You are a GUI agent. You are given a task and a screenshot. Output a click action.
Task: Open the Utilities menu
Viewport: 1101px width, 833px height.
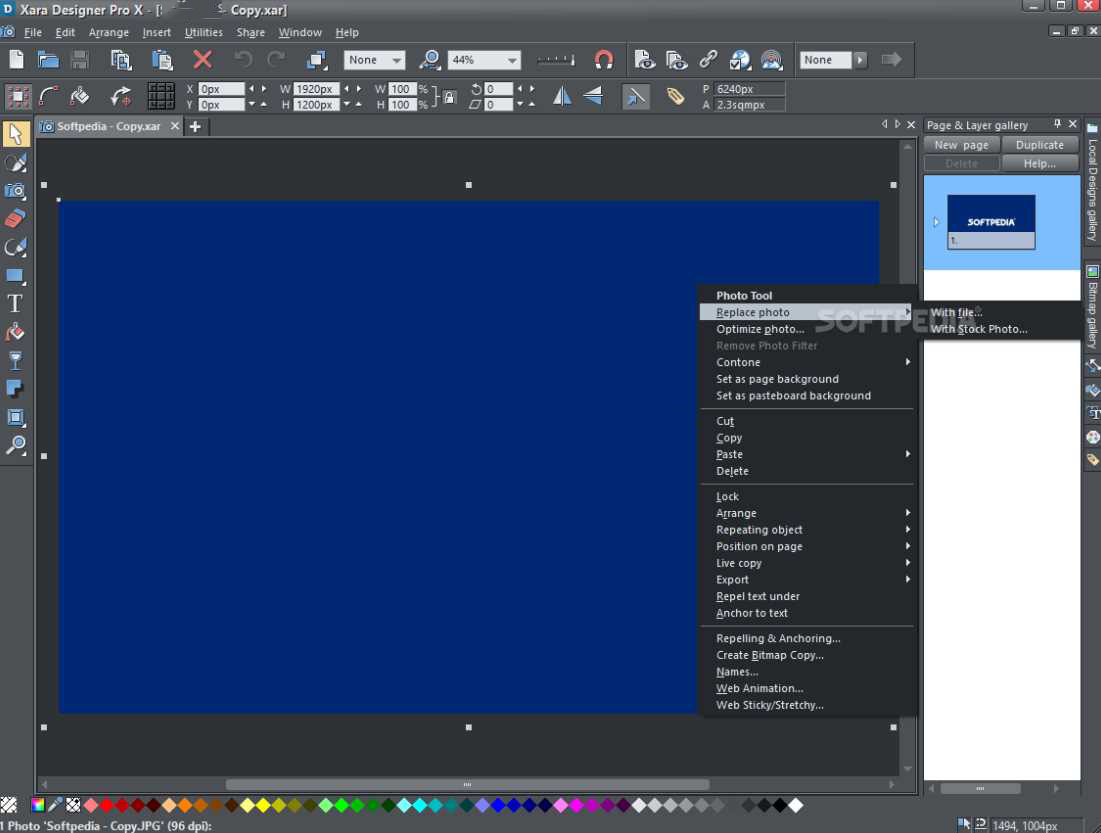203,32
